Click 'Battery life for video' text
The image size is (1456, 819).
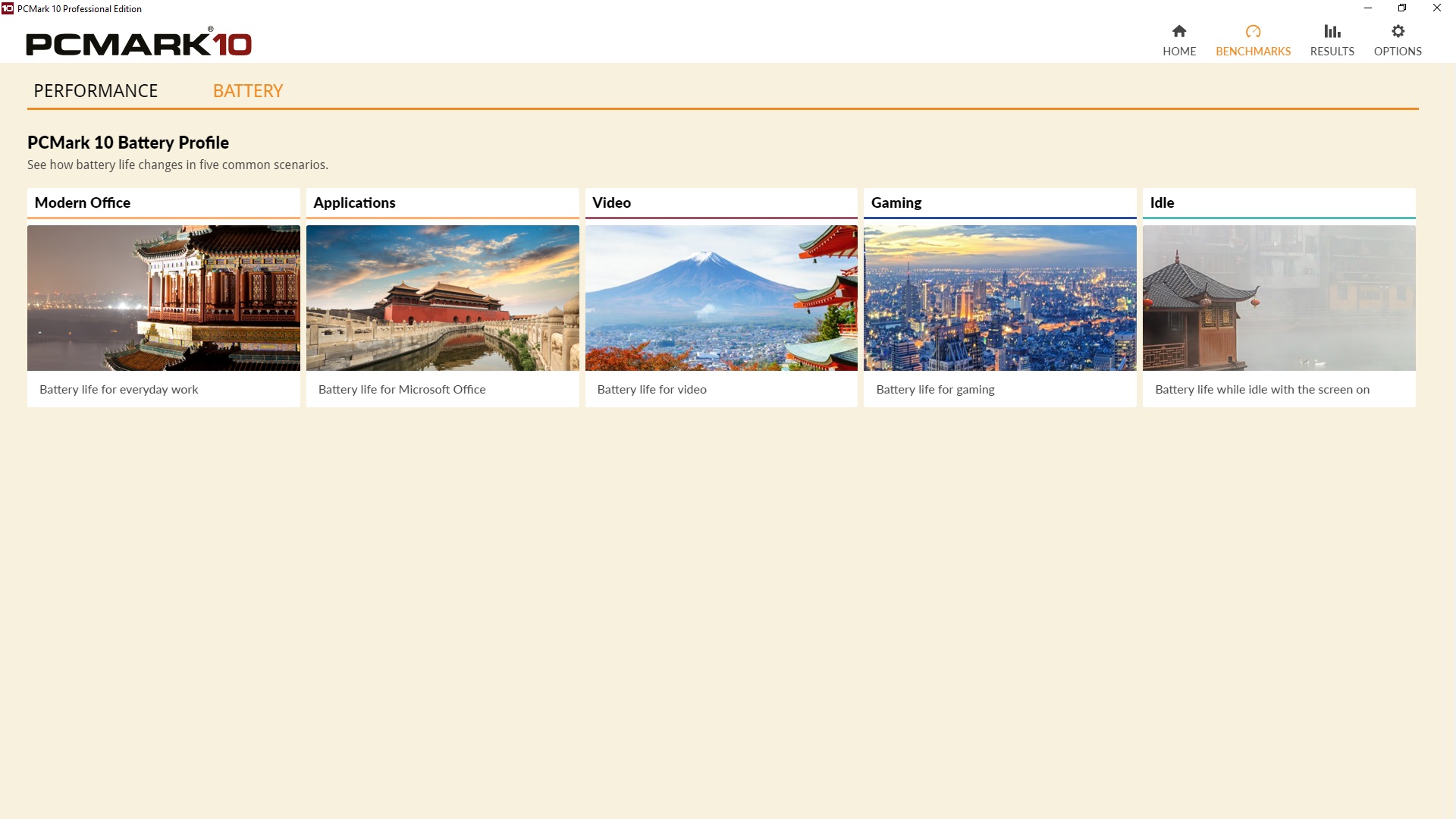(x=651, y=390)
